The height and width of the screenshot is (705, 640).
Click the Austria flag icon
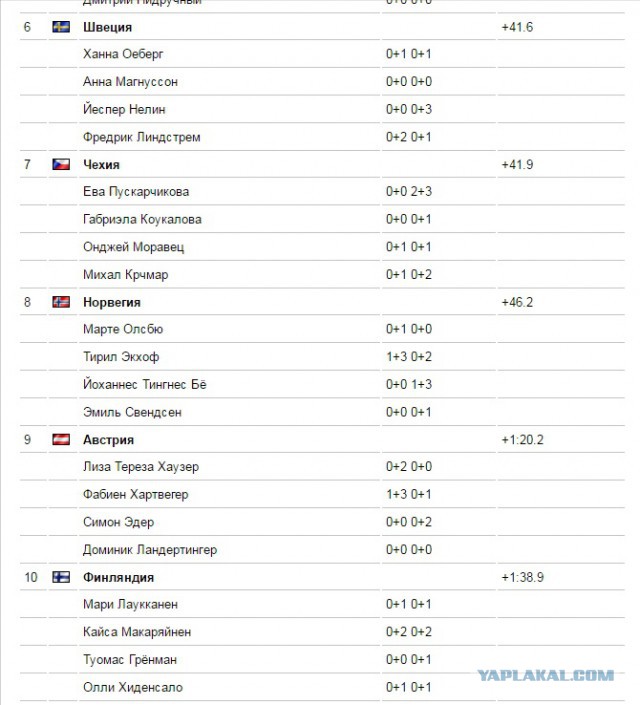coord(61,439)
